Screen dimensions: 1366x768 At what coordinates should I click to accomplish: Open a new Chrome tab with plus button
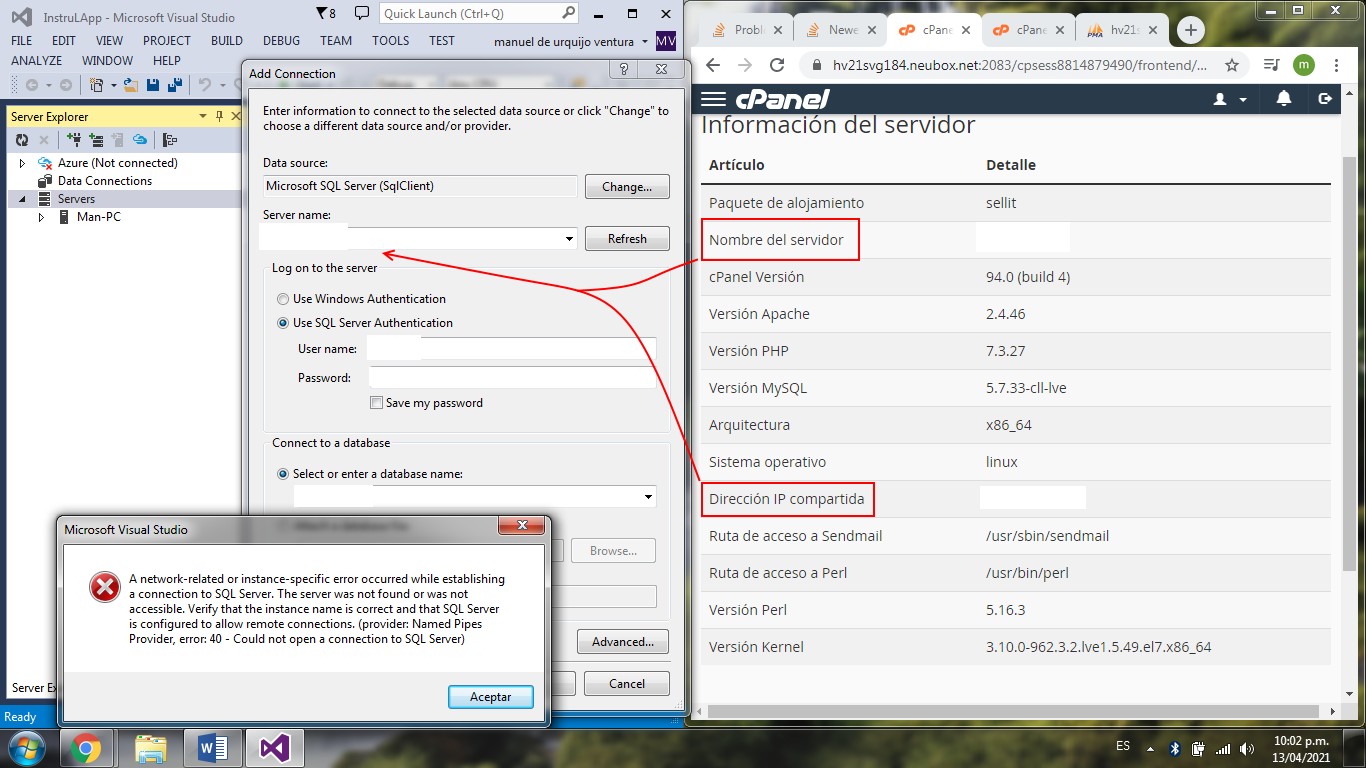[x=1190, y=30]
